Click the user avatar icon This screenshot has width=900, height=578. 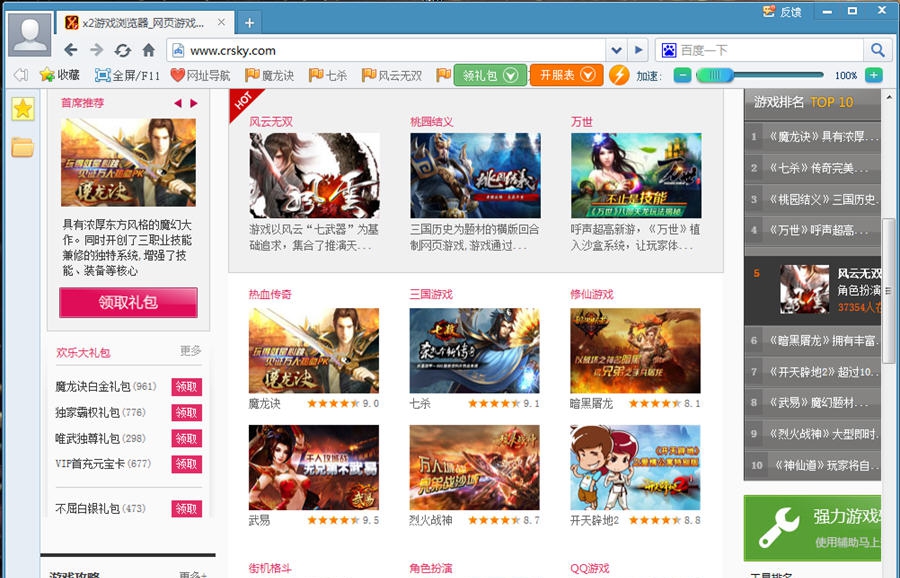click(29, 34)
